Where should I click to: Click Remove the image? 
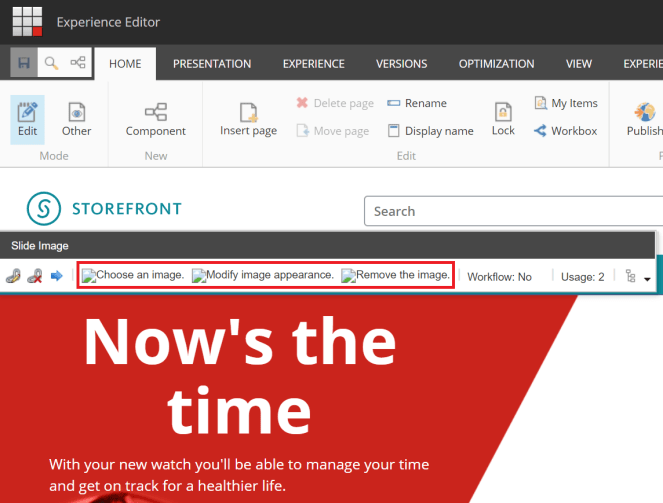[396, 275]
